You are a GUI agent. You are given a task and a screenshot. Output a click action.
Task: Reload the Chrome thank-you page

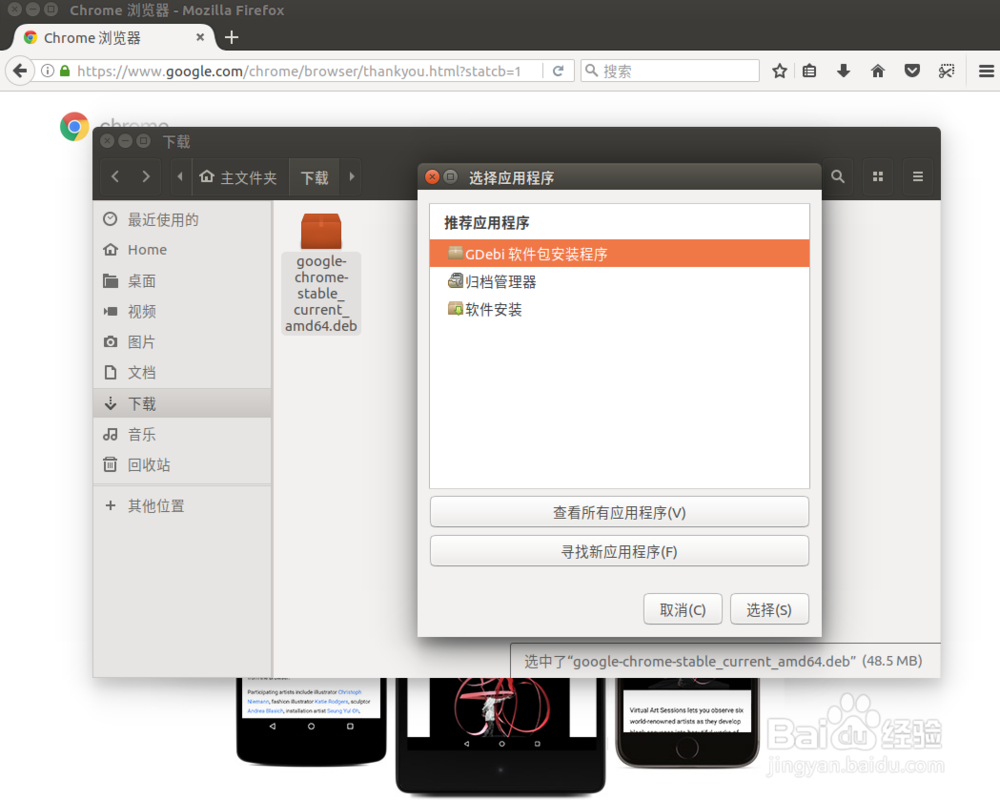[558, 70]
